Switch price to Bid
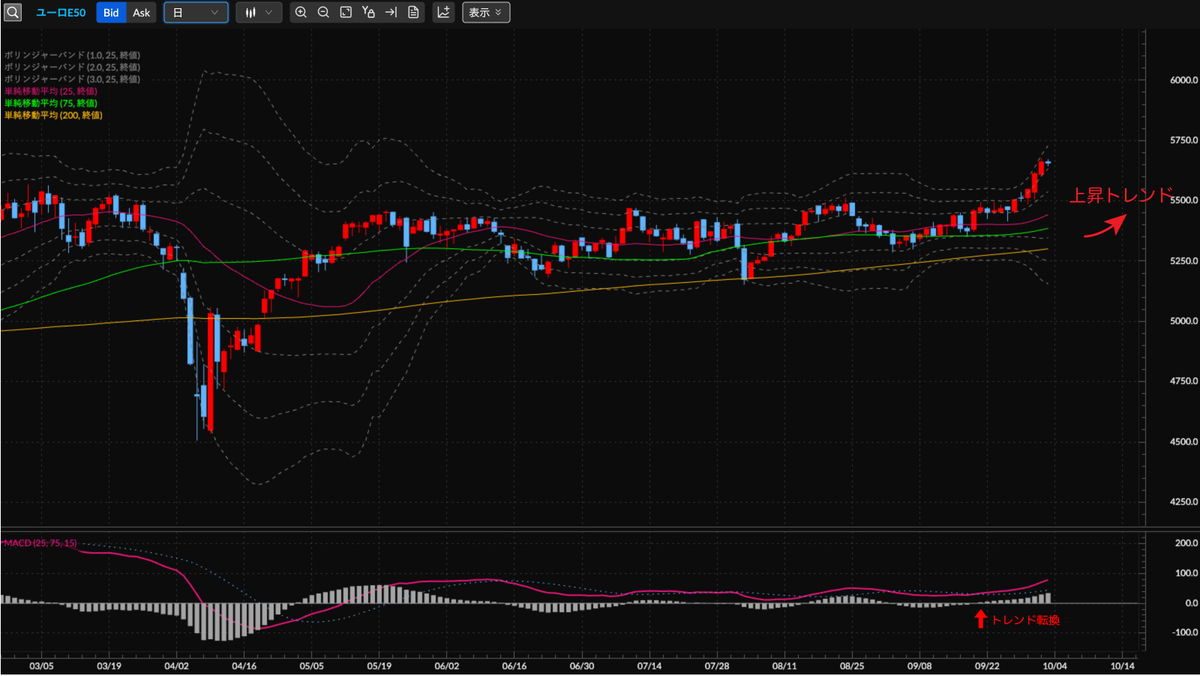The height and width of the screenshot is (676, 1200). 111,13
